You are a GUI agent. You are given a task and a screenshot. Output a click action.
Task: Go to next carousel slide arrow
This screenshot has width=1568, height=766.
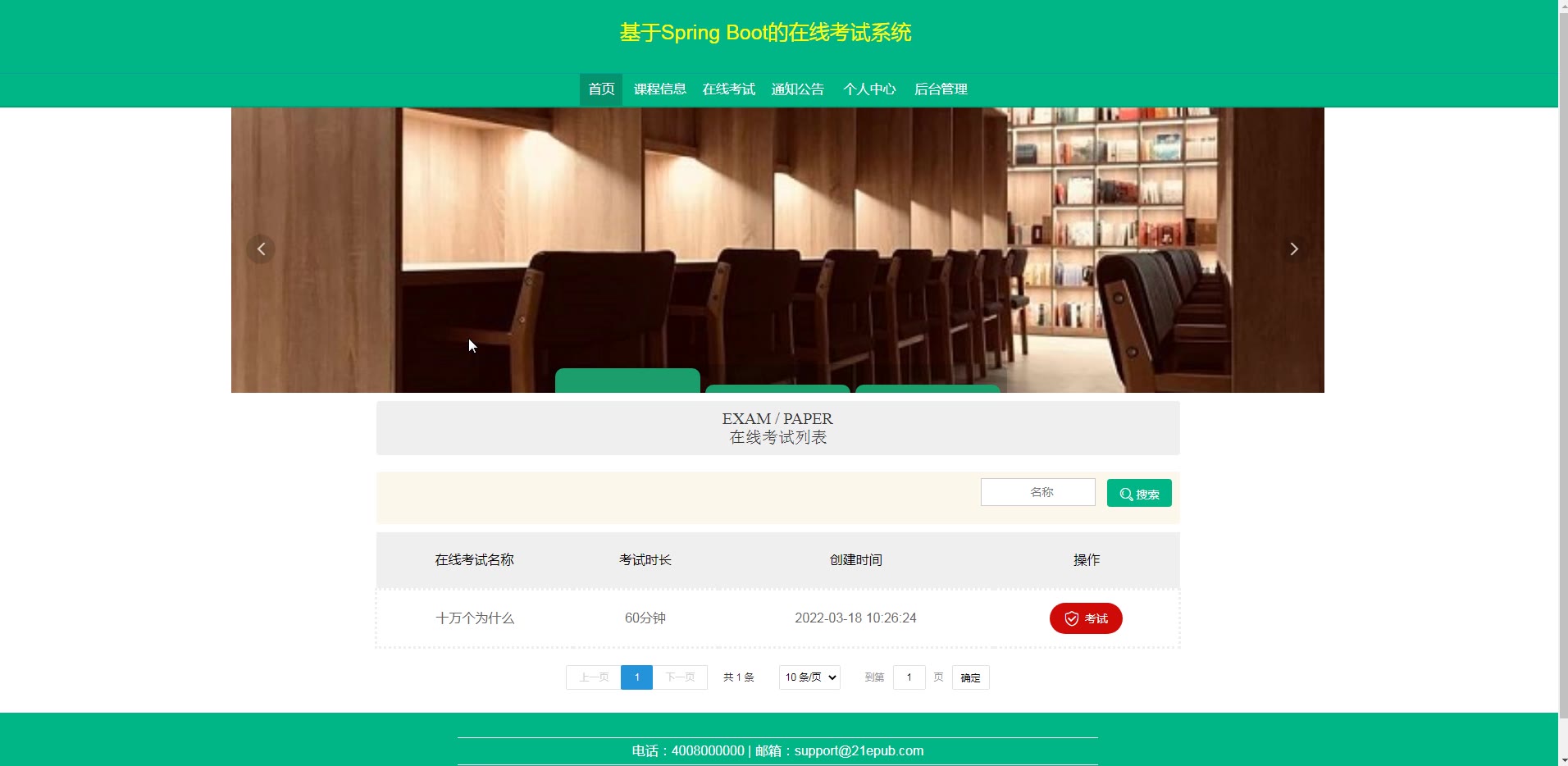click(1293, 249)
